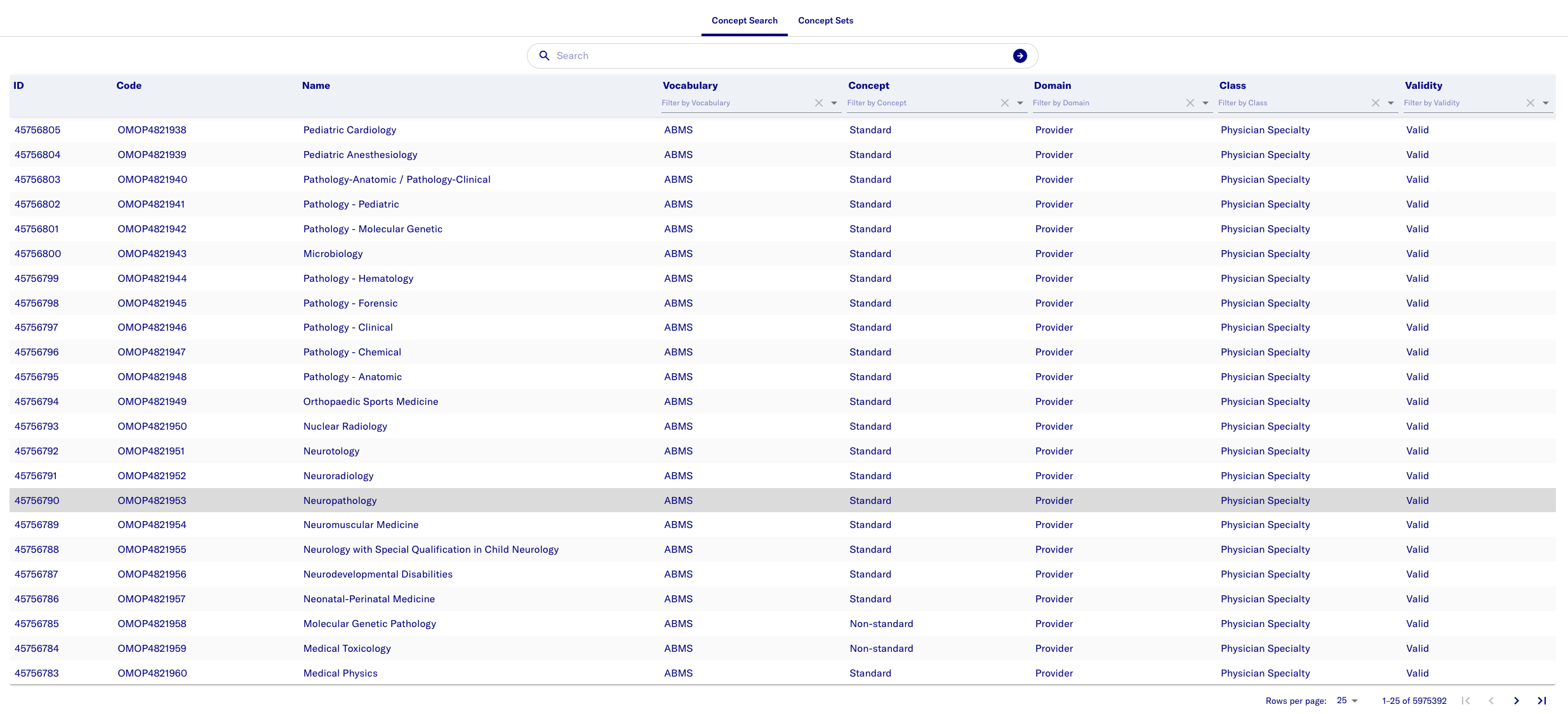This screenshot has width=1568, height=714.
Task: Jump to the last page
Action: click(1541, 701)
